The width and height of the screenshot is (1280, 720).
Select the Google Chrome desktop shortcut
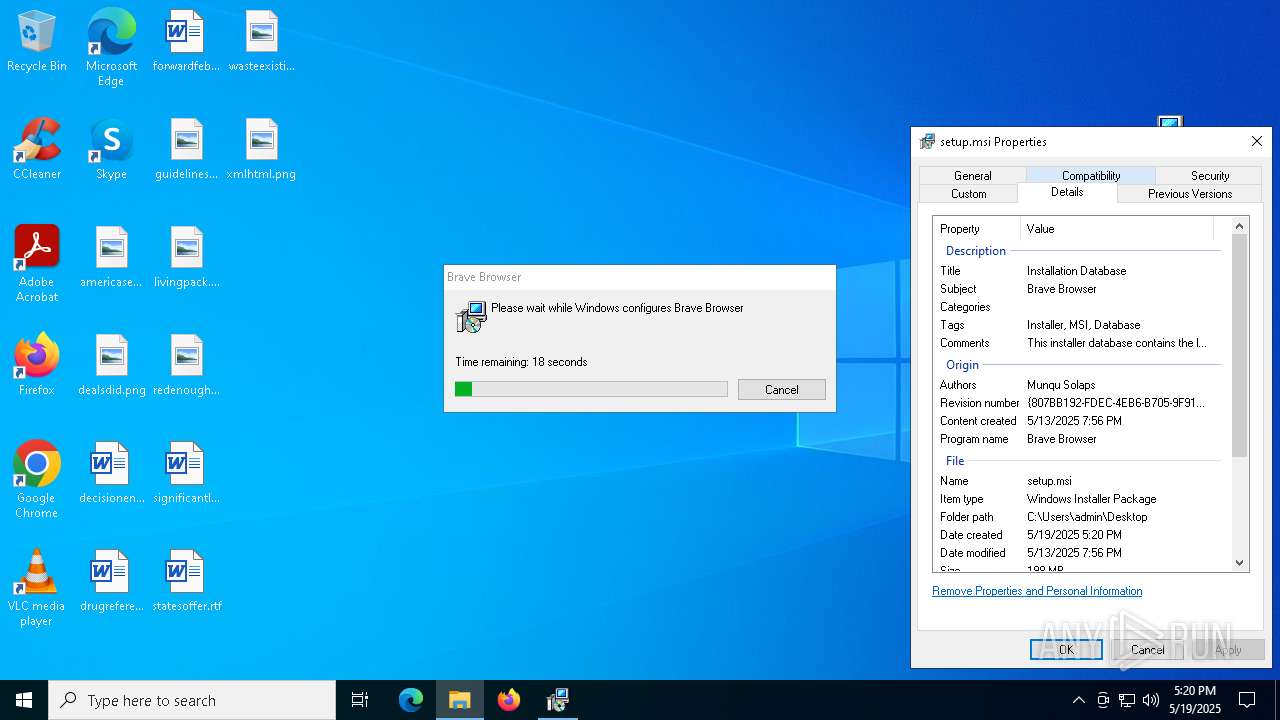37,480
